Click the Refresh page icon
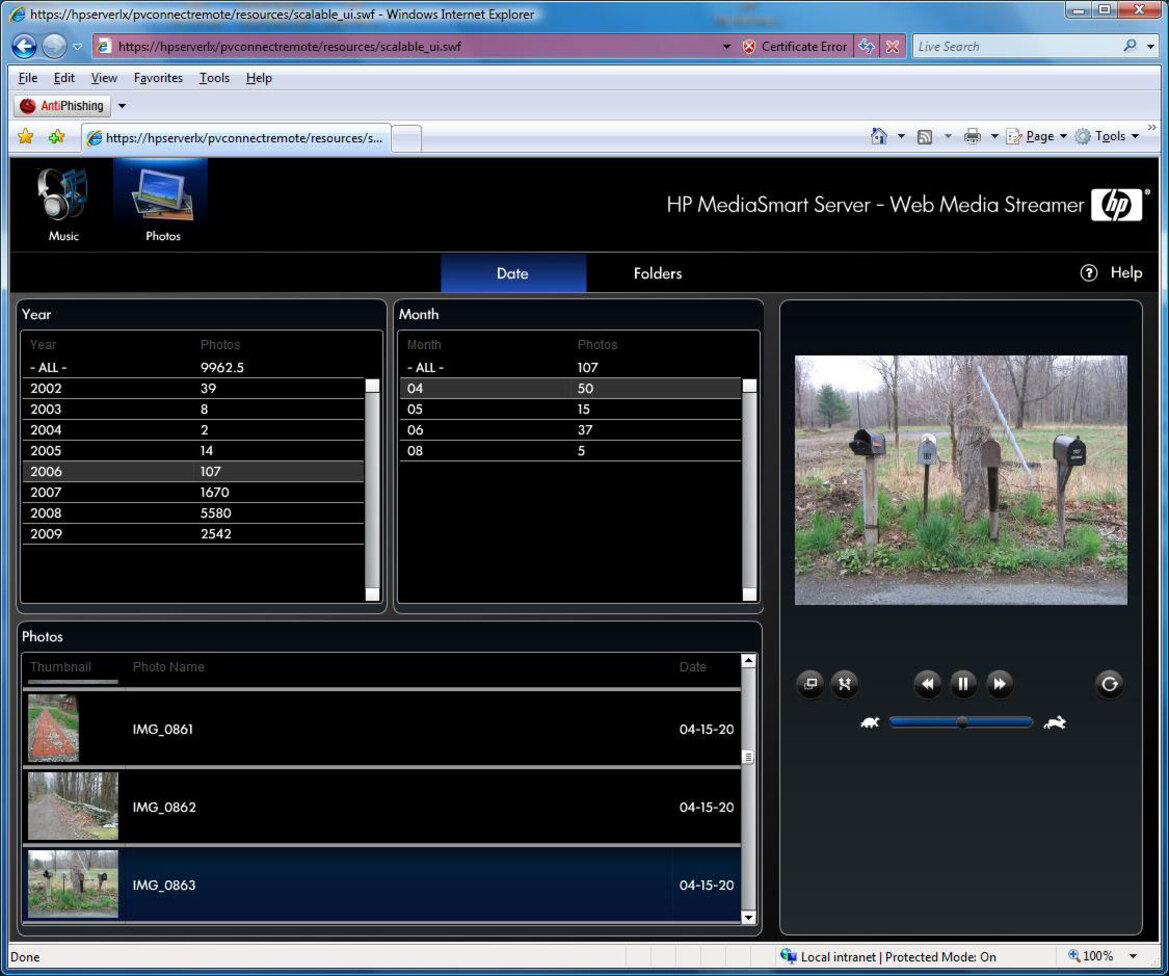The height and width of the screenshot is (976, 1169). click(x=866, y=46)
